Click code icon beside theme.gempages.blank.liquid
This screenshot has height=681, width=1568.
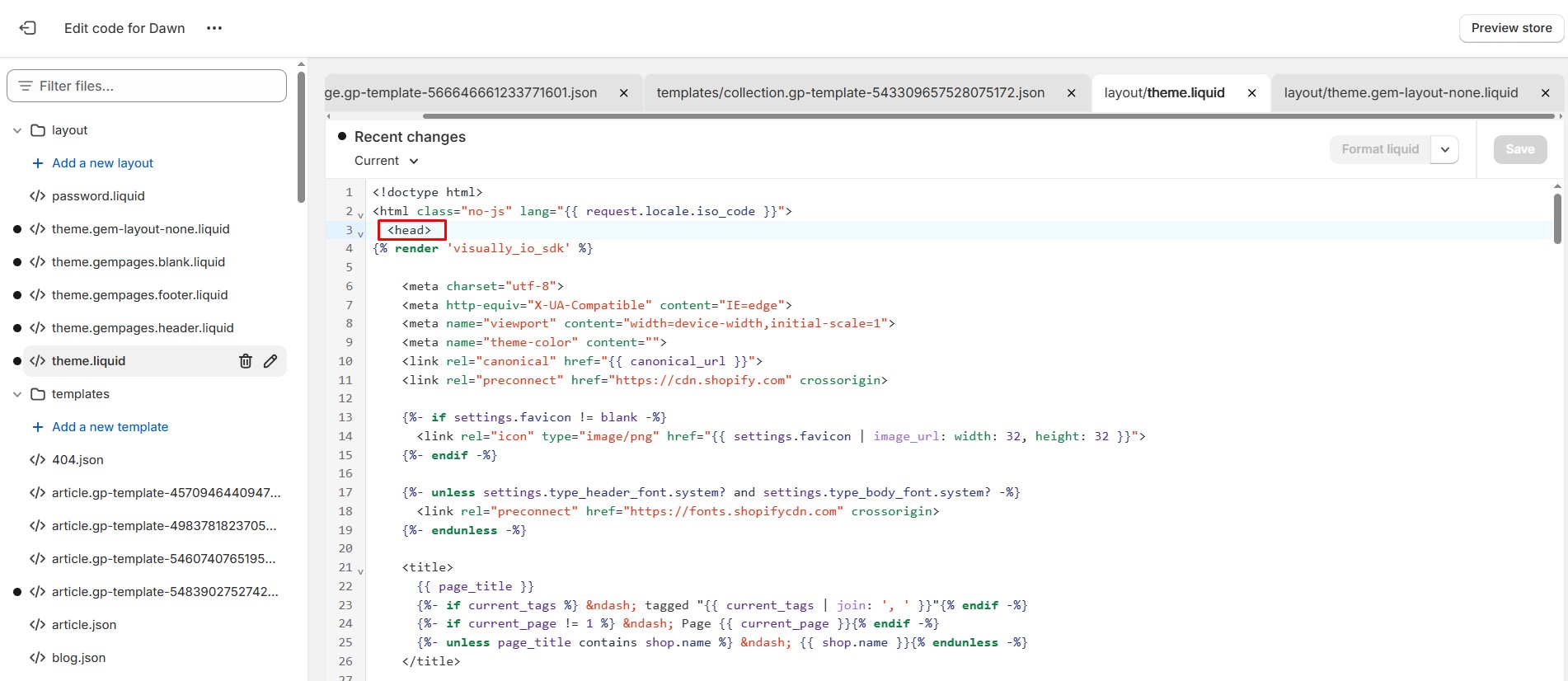pyautogui.click(x=37, y=262)
